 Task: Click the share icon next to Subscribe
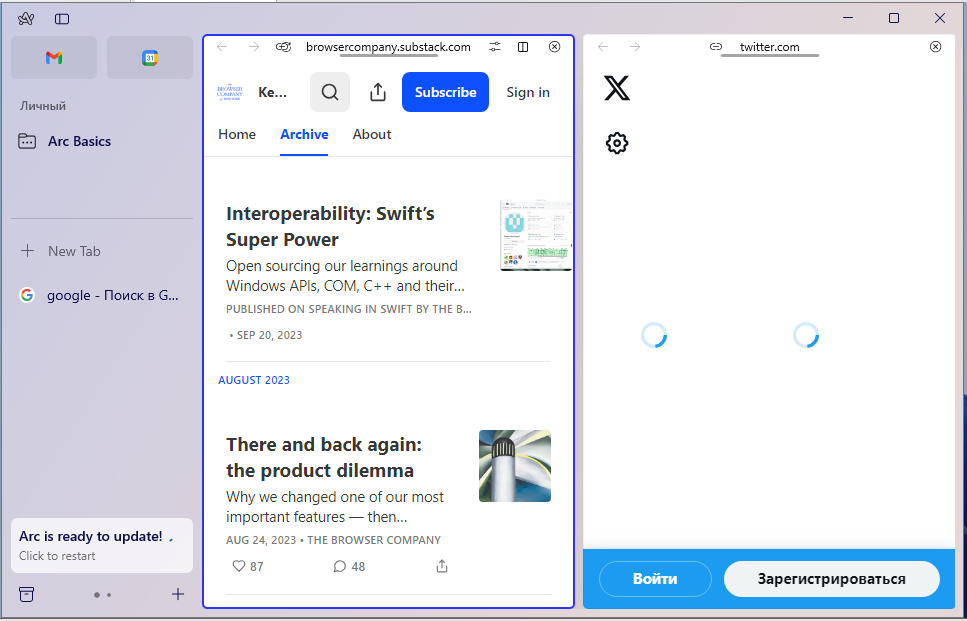pyautogui.click(x=378, y=92)
